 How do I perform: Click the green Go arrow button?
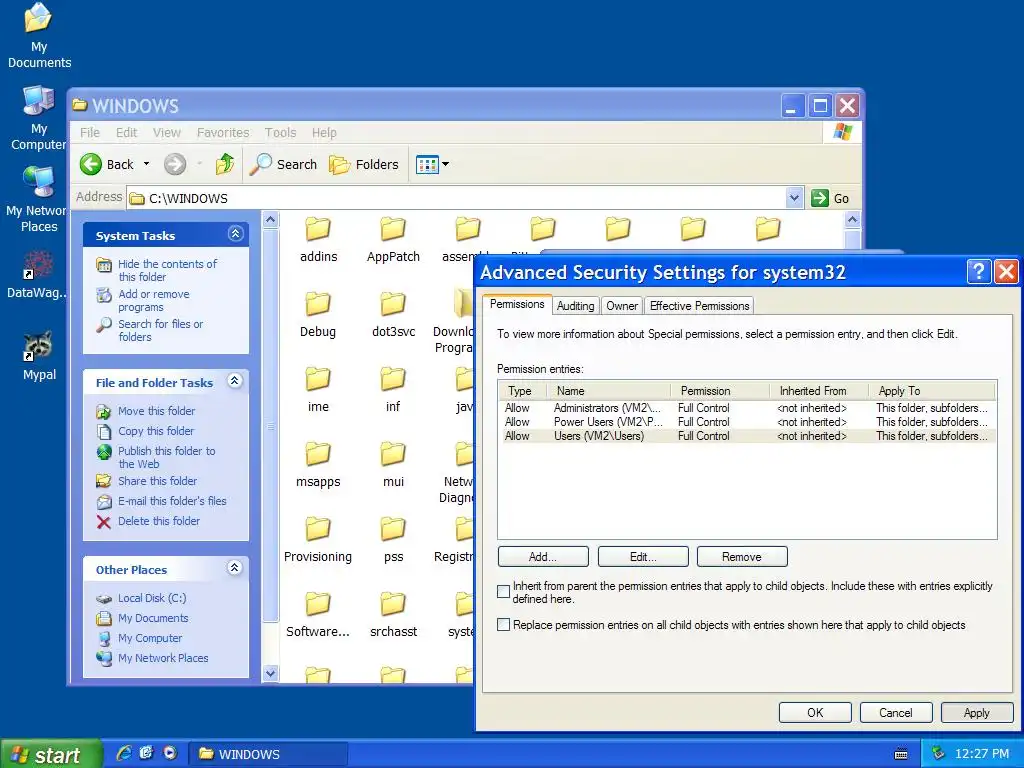(820, 198)
